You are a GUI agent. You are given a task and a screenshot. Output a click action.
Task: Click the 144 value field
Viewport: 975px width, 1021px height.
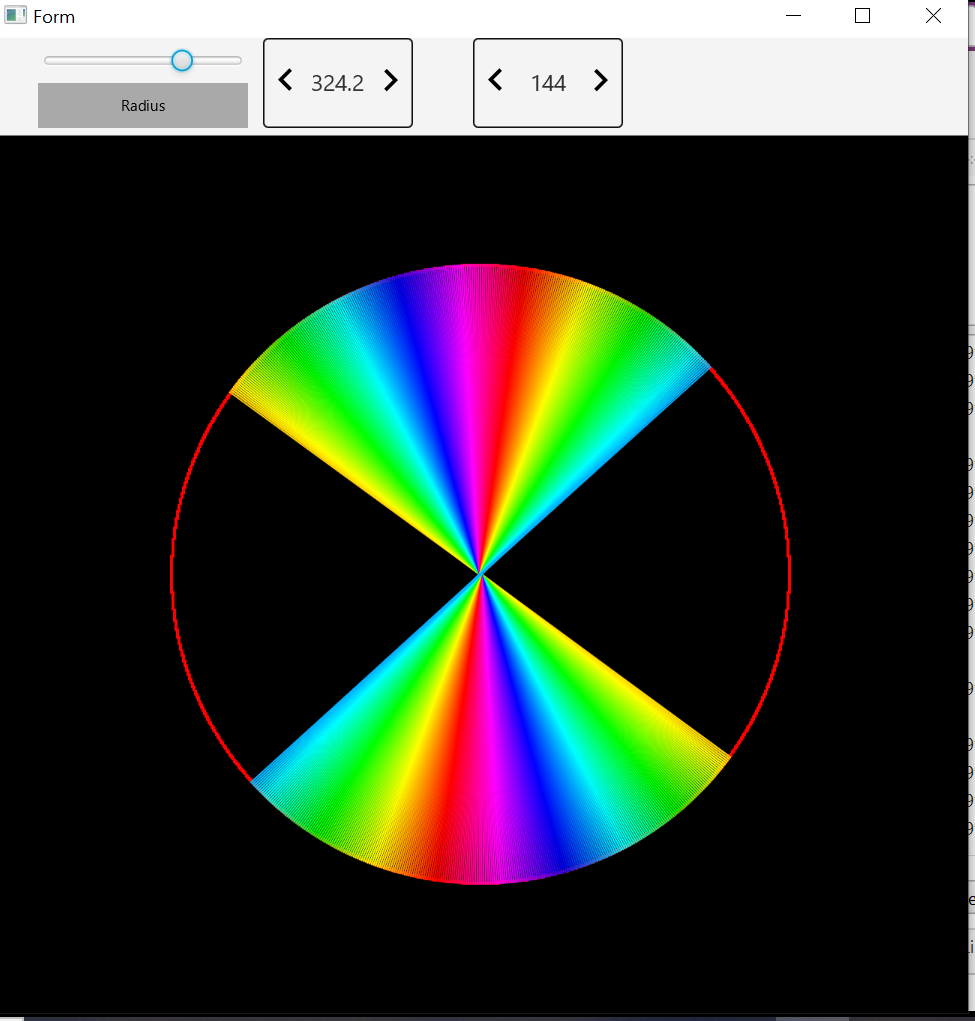[548, 83]
